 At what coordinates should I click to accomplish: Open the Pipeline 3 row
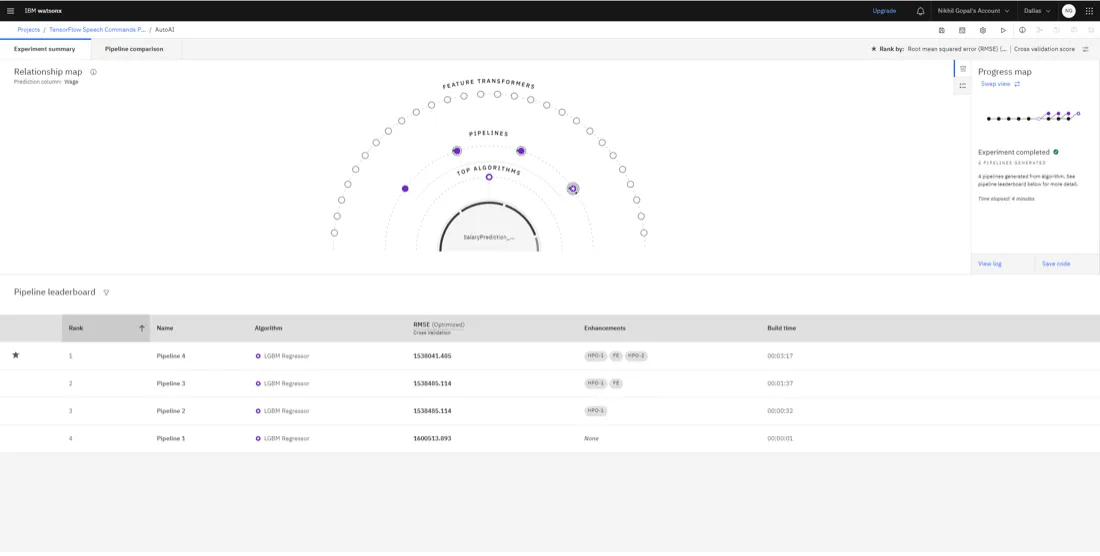tap(550, 384)
